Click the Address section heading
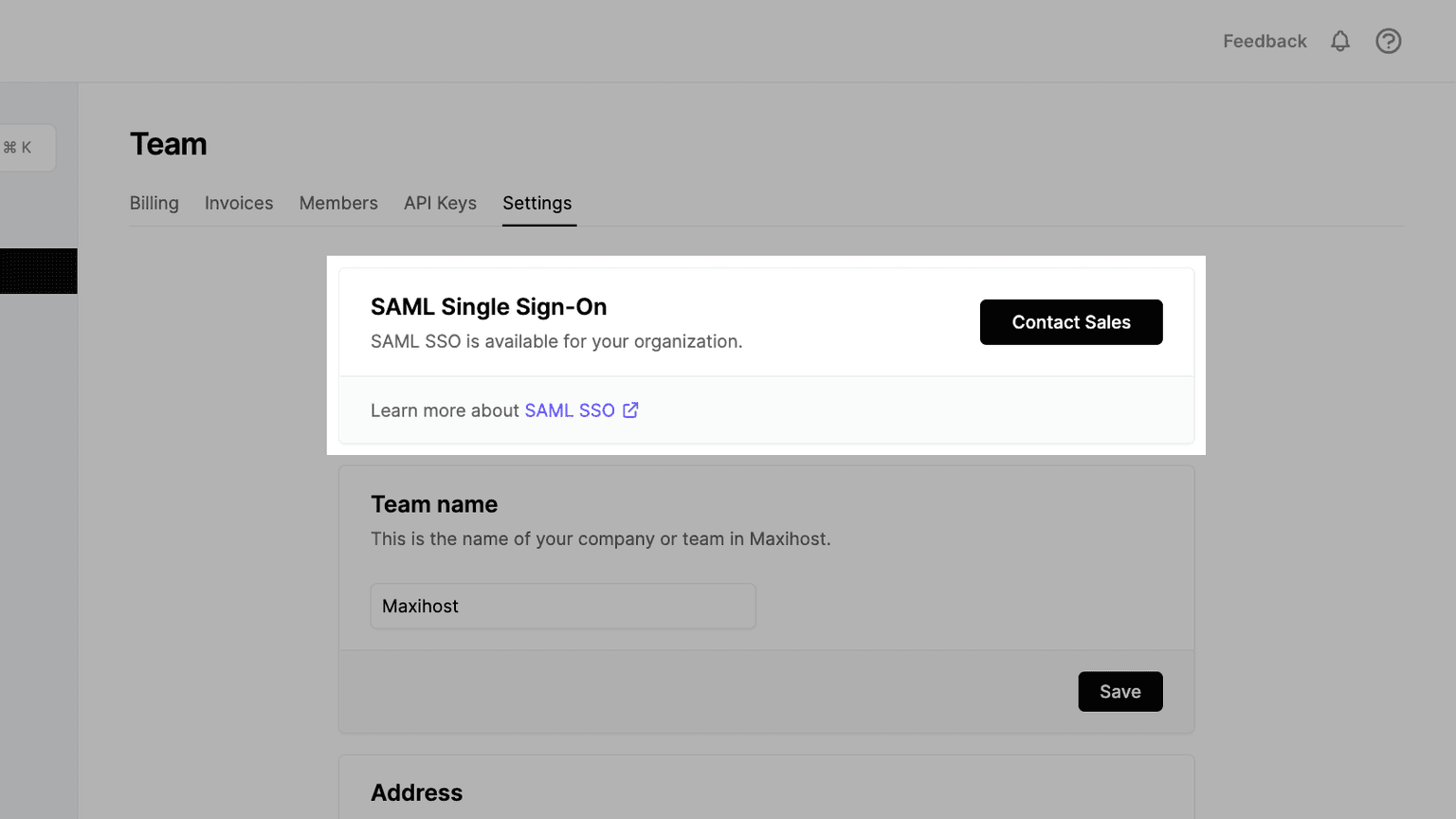 tap(416, 792)
